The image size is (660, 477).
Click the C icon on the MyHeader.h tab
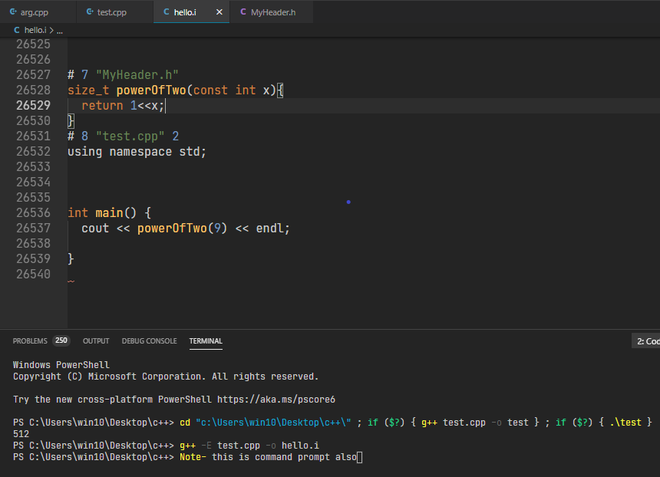tap(241, 13)
